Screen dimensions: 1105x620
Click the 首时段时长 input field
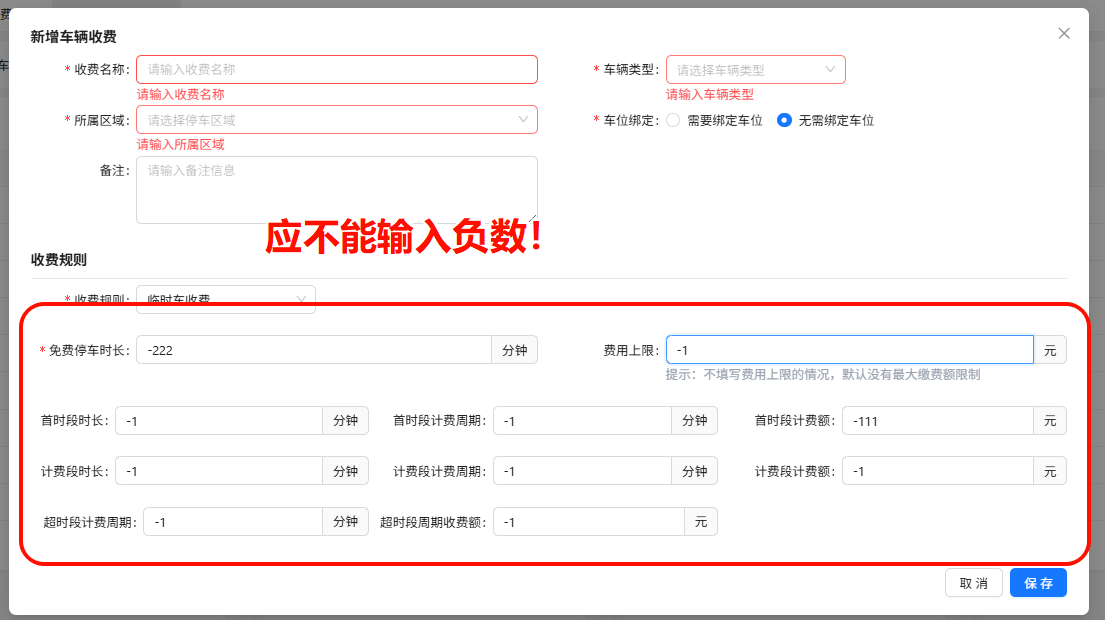click(x=220, y=420)
